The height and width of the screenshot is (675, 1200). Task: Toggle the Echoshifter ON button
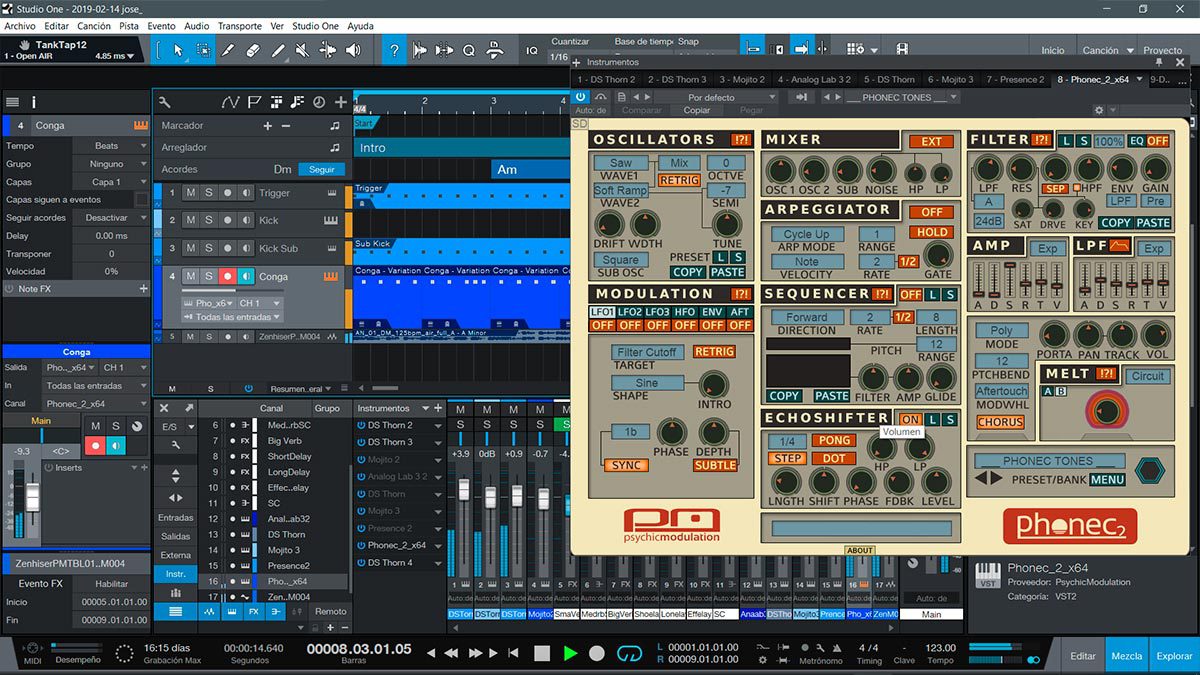coord(910,419)
